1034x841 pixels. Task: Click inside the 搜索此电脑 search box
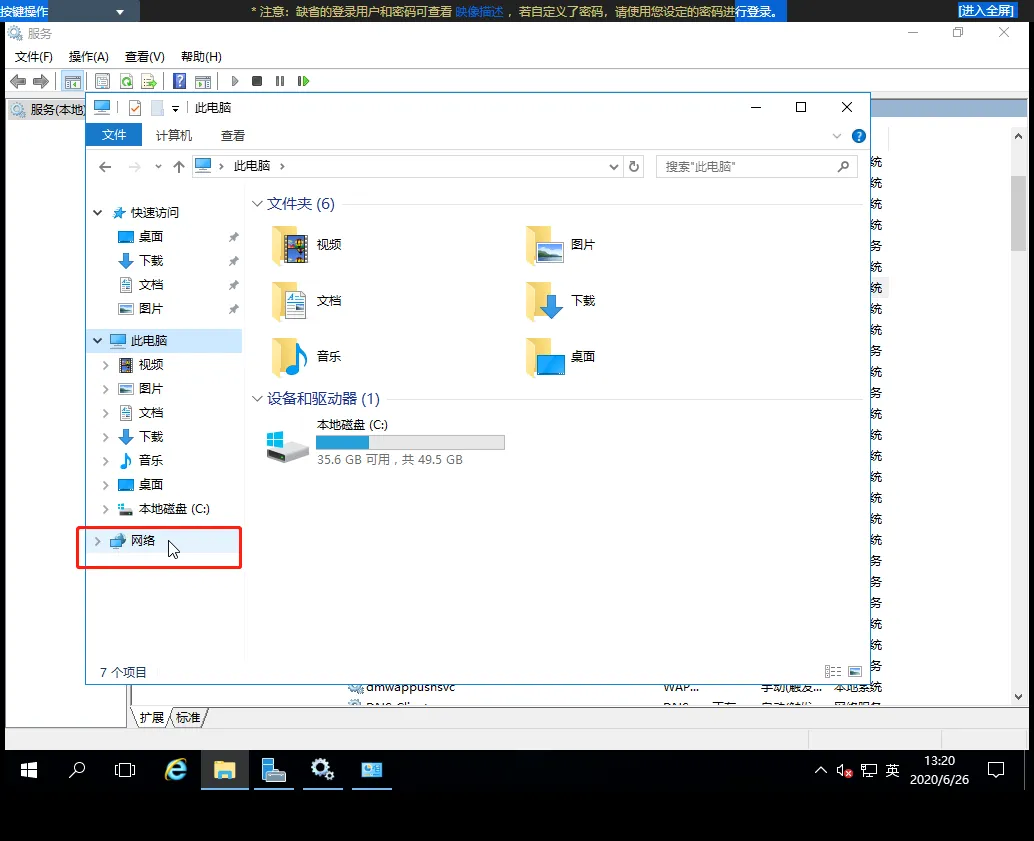[x=750, y=166]
